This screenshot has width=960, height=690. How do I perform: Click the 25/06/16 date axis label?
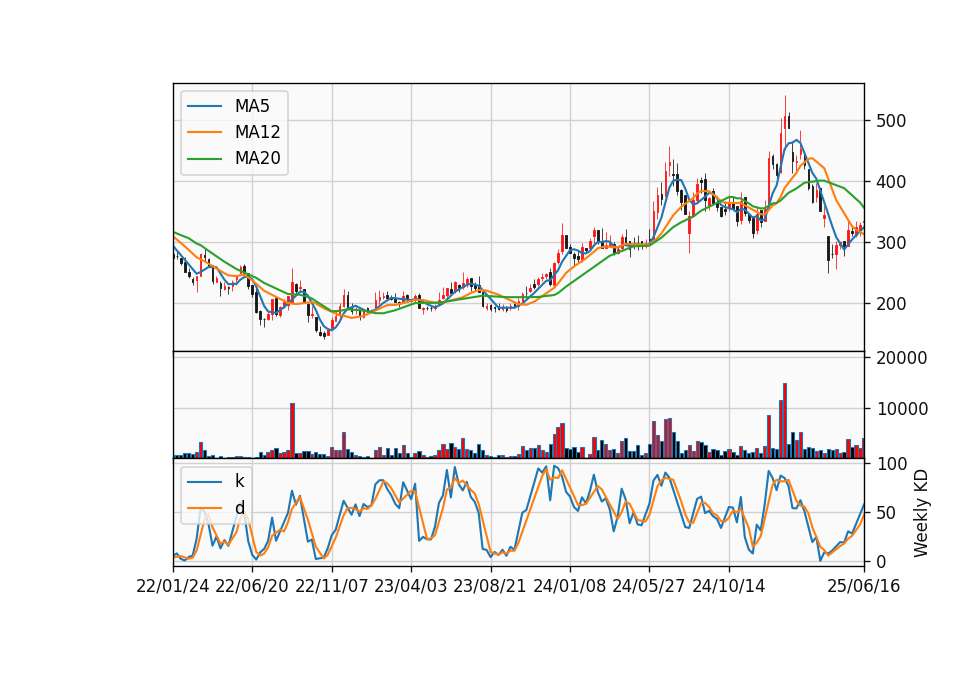864,586
